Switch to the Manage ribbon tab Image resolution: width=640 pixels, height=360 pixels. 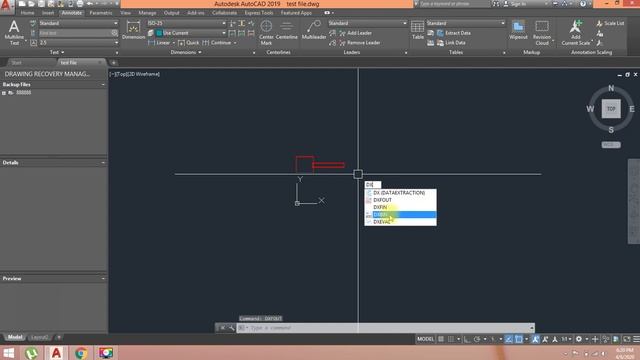(x=147, y=13)
